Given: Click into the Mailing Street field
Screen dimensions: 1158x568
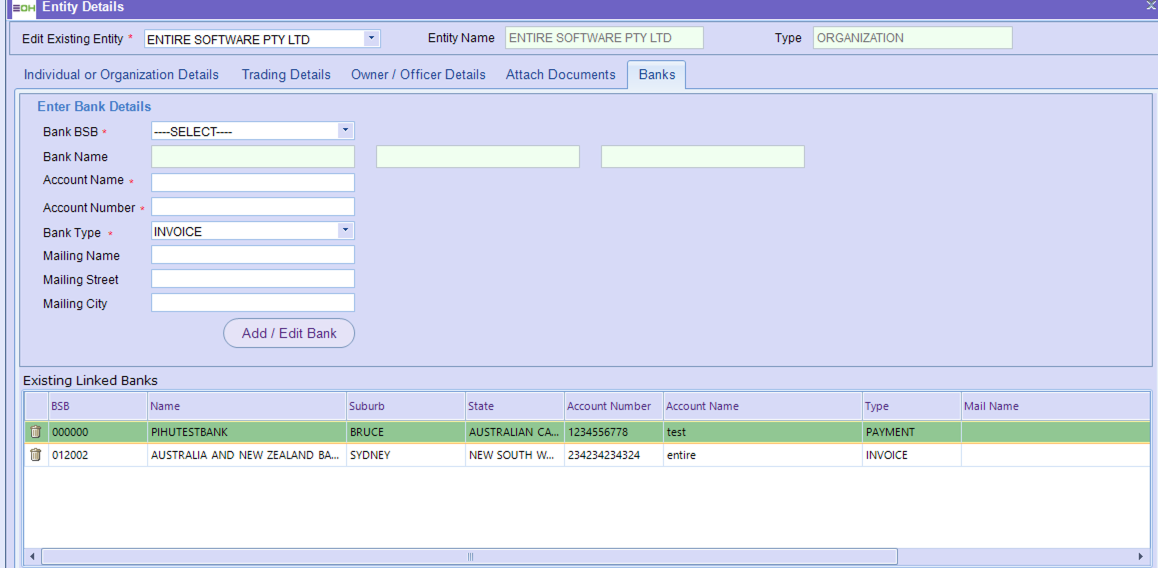Looking at the screenshot, I should pyautogui.click(x=253, y=279).
